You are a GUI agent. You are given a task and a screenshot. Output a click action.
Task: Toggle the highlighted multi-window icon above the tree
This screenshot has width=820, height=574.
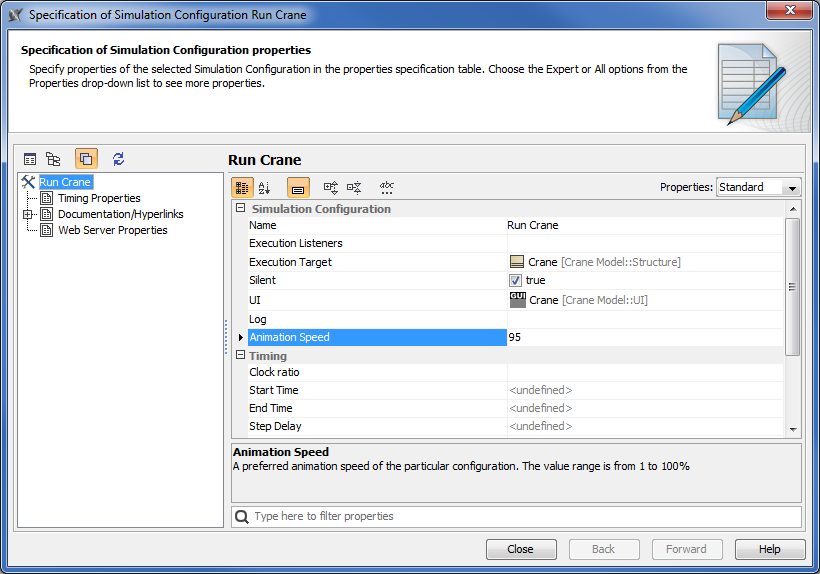tap(86, 159)
